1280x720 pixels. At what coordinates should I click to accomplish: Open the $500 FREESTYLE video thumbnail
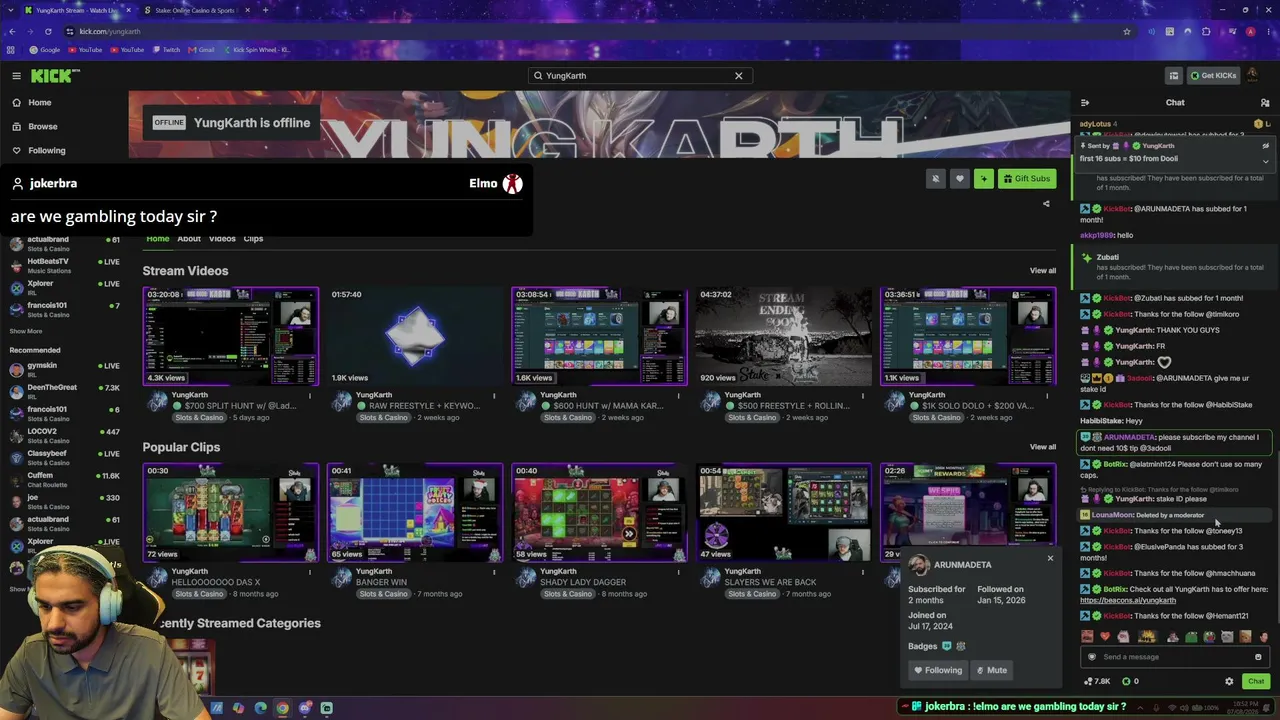click(x=784, y=336)
